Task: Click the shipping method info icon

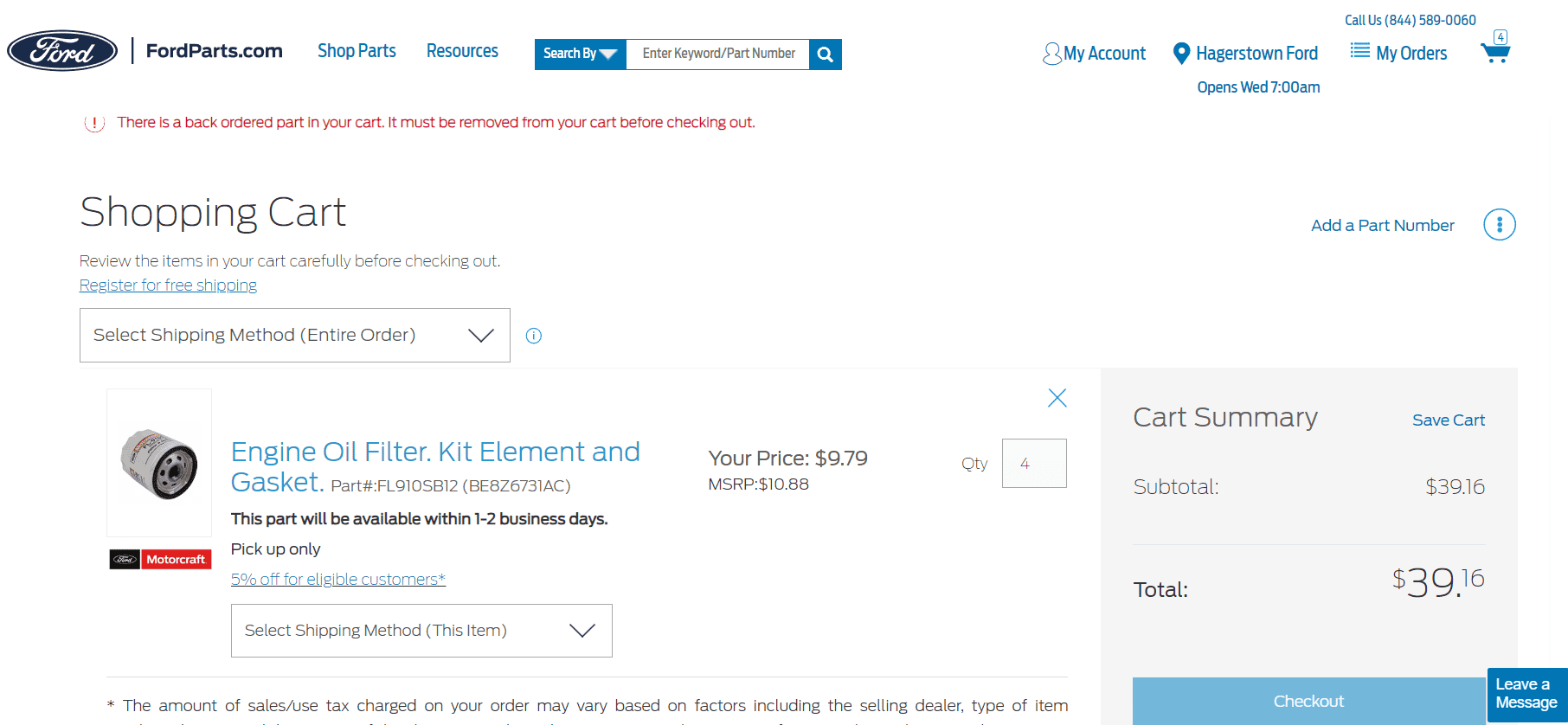Action: click(534, 336)
